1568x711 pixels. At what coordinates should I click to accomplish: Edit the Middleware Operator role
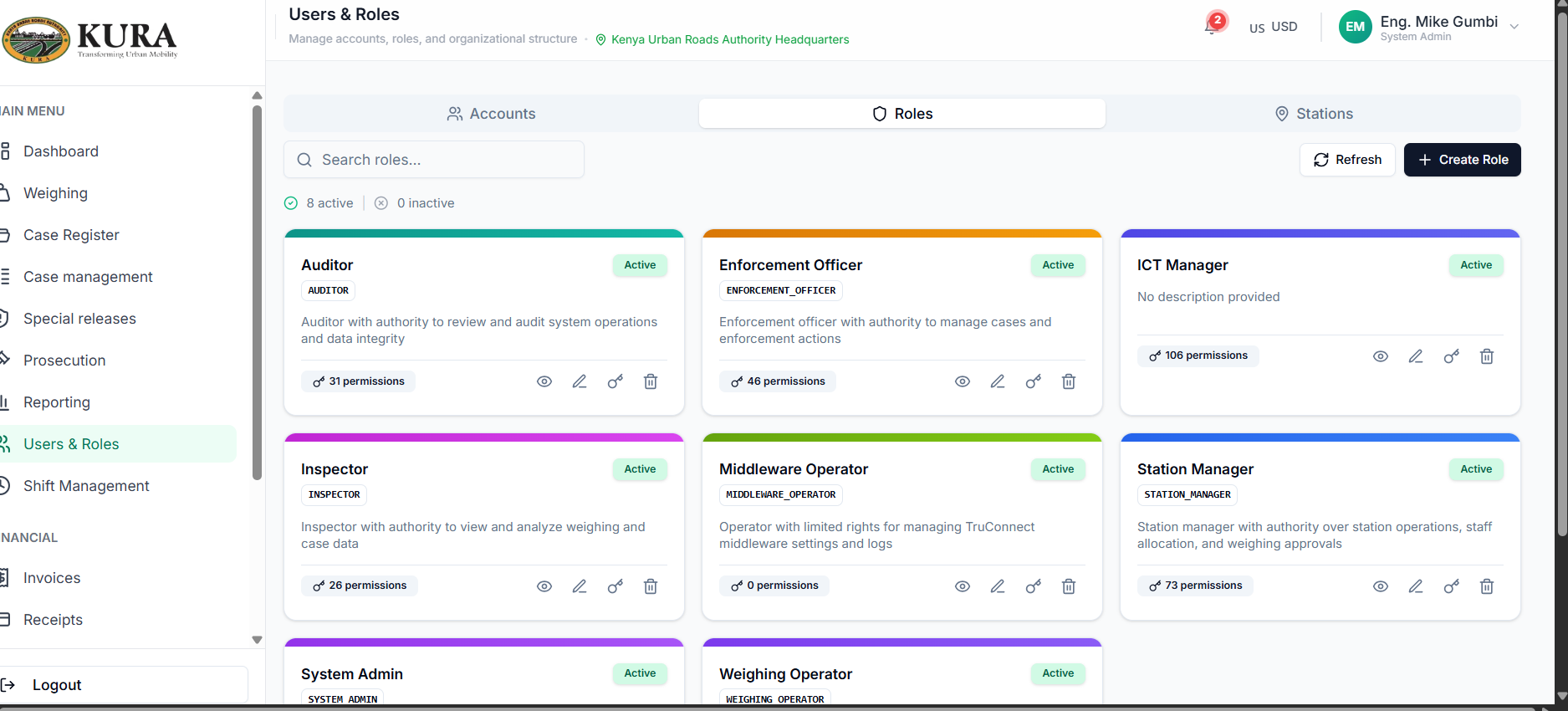(998, 586)
